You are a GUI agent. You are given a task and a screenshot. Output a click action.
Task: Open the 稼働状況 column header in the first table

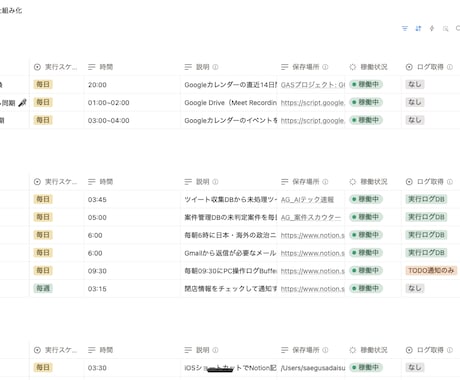(x=368, y=67)
